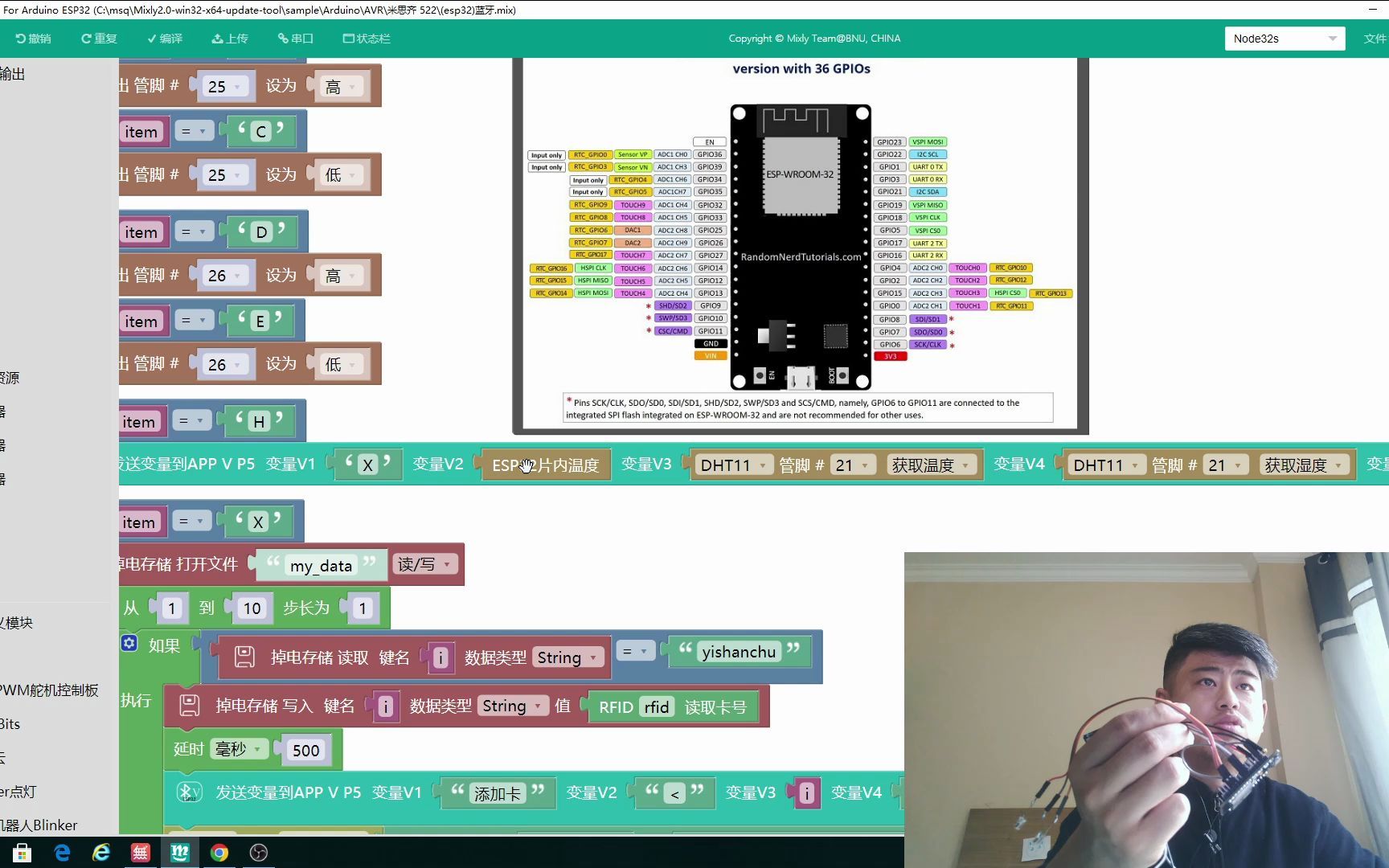Open the 串口 serial monitor
The image size is (1389, 868).
[x=296, y=39]
